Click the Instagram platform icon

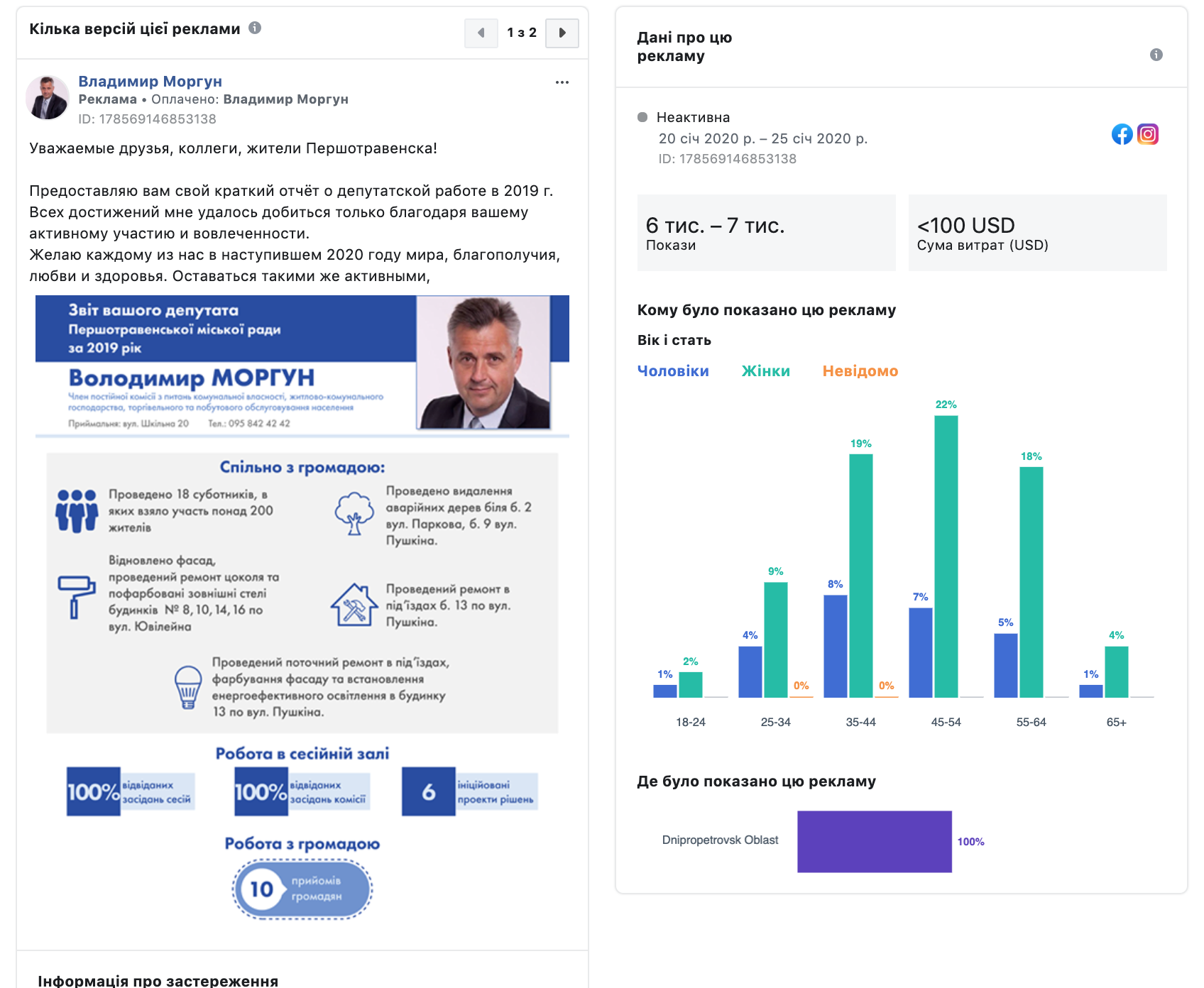[1147, 134]
